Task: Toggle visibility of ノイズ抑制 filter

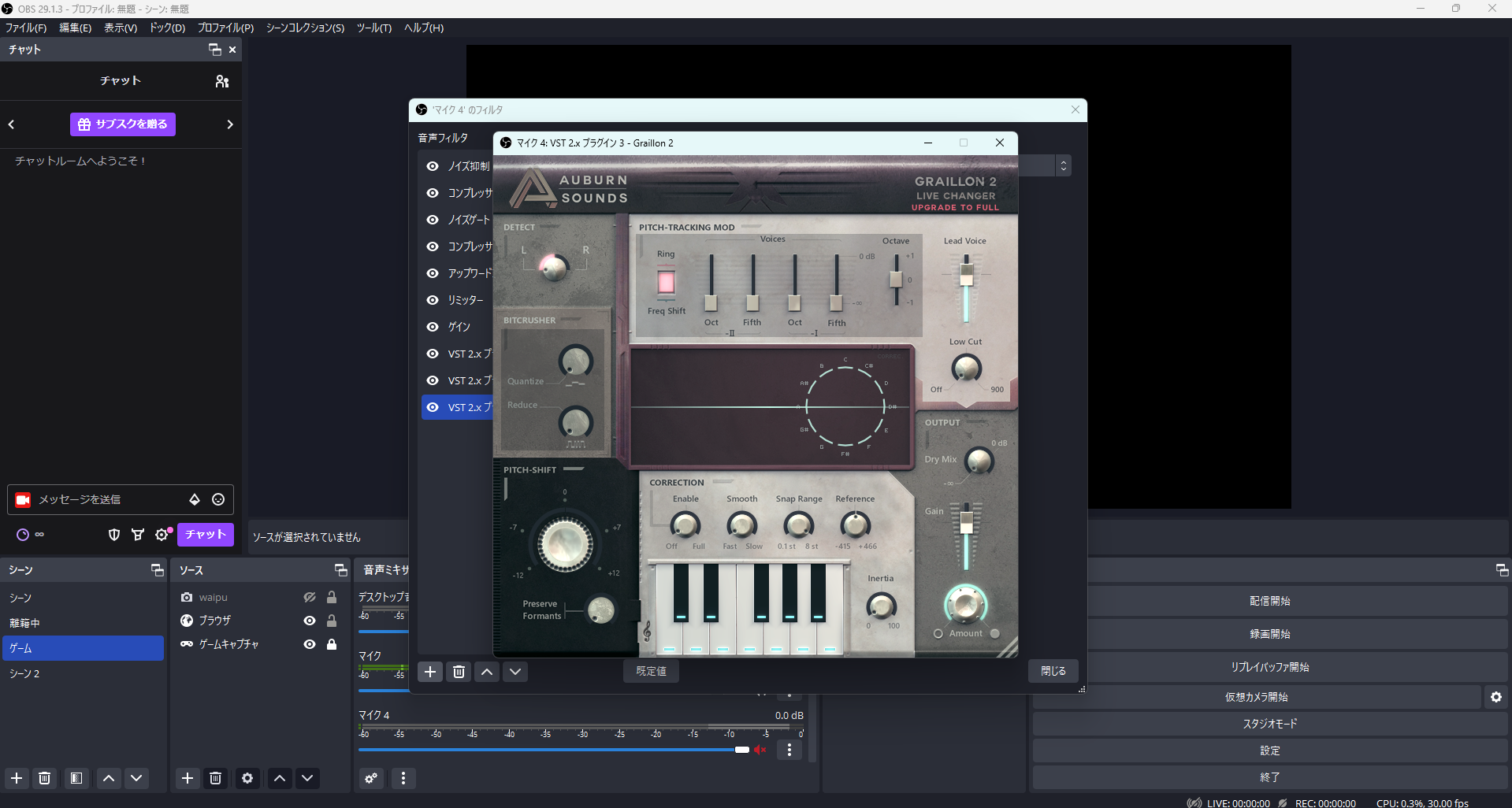Action: click(x=433, y=166)
